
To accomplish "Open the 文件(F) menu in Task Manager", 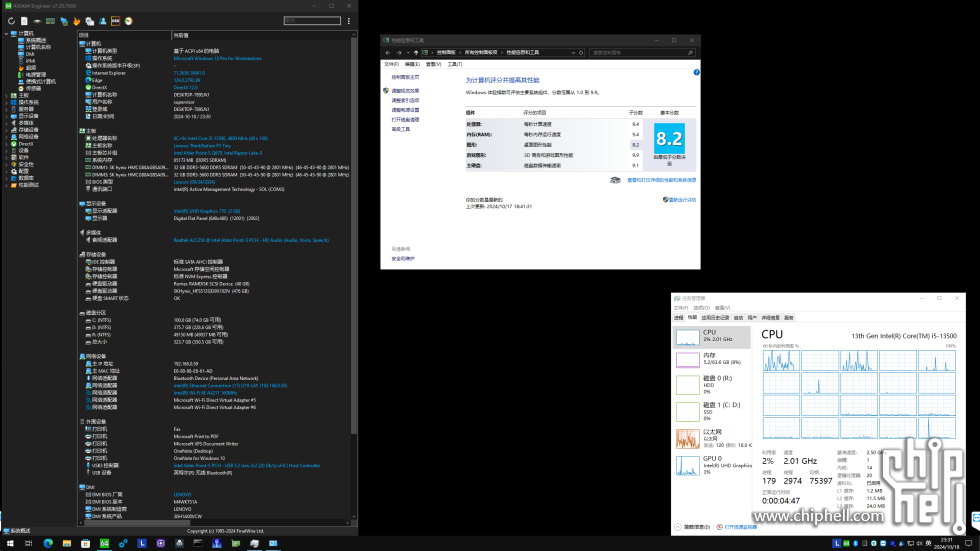I will [x=680, y=308].
